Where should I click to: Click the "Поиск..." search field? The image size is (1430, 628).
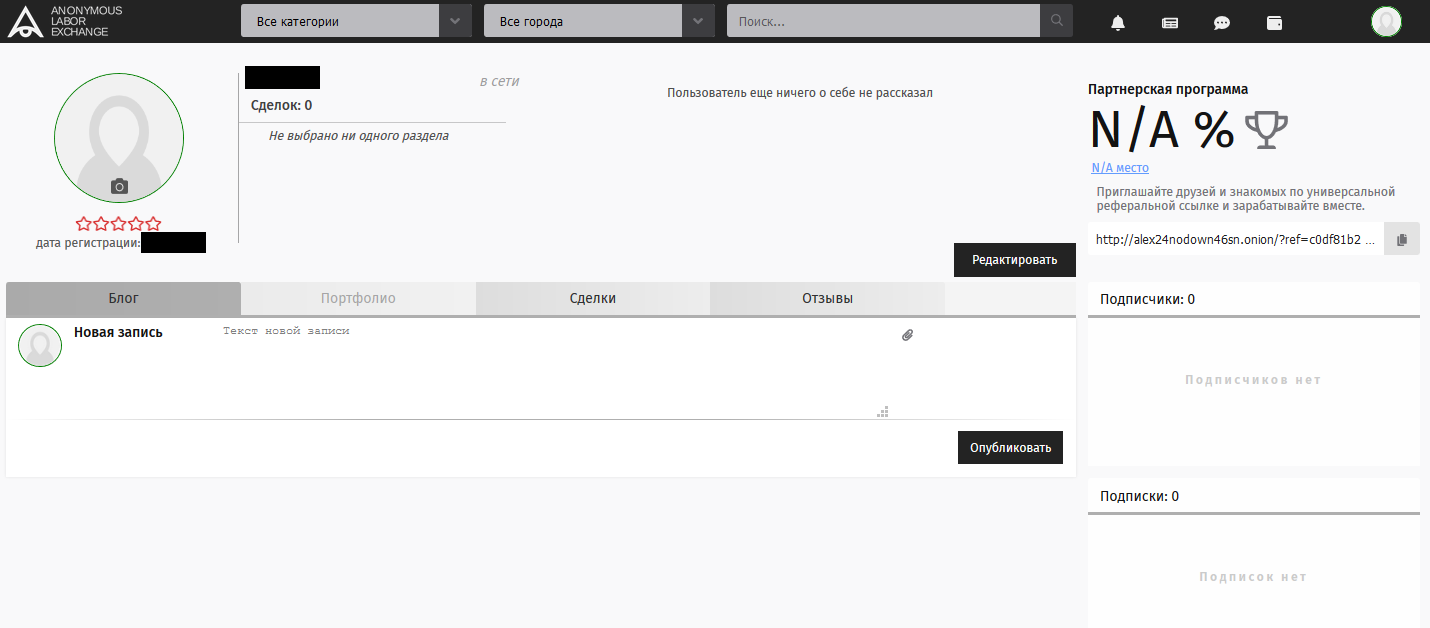point(882,21)
